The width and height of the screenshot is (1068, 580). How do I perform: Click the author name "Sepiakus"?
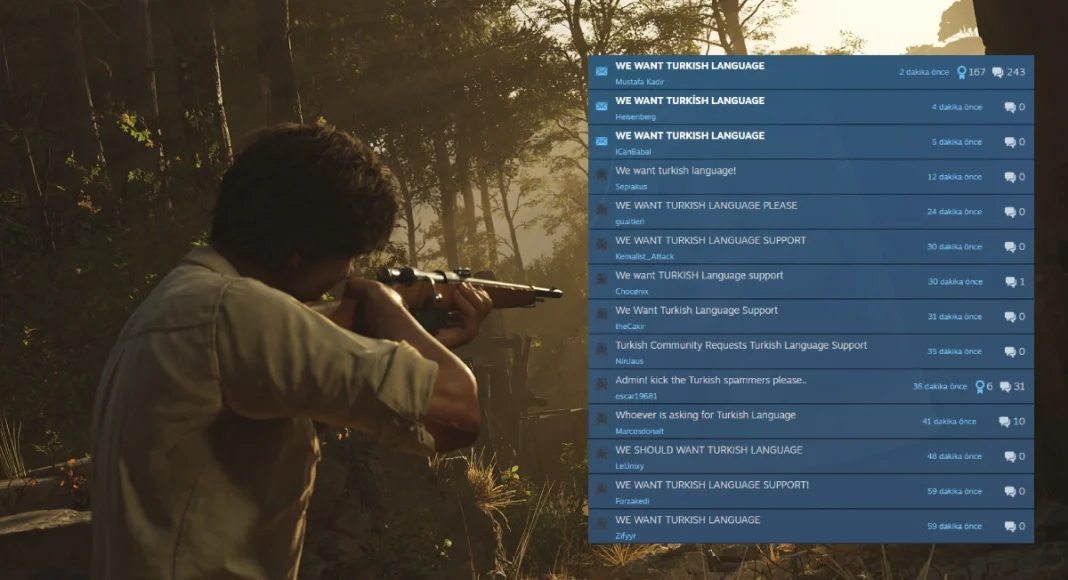point(631,187)
